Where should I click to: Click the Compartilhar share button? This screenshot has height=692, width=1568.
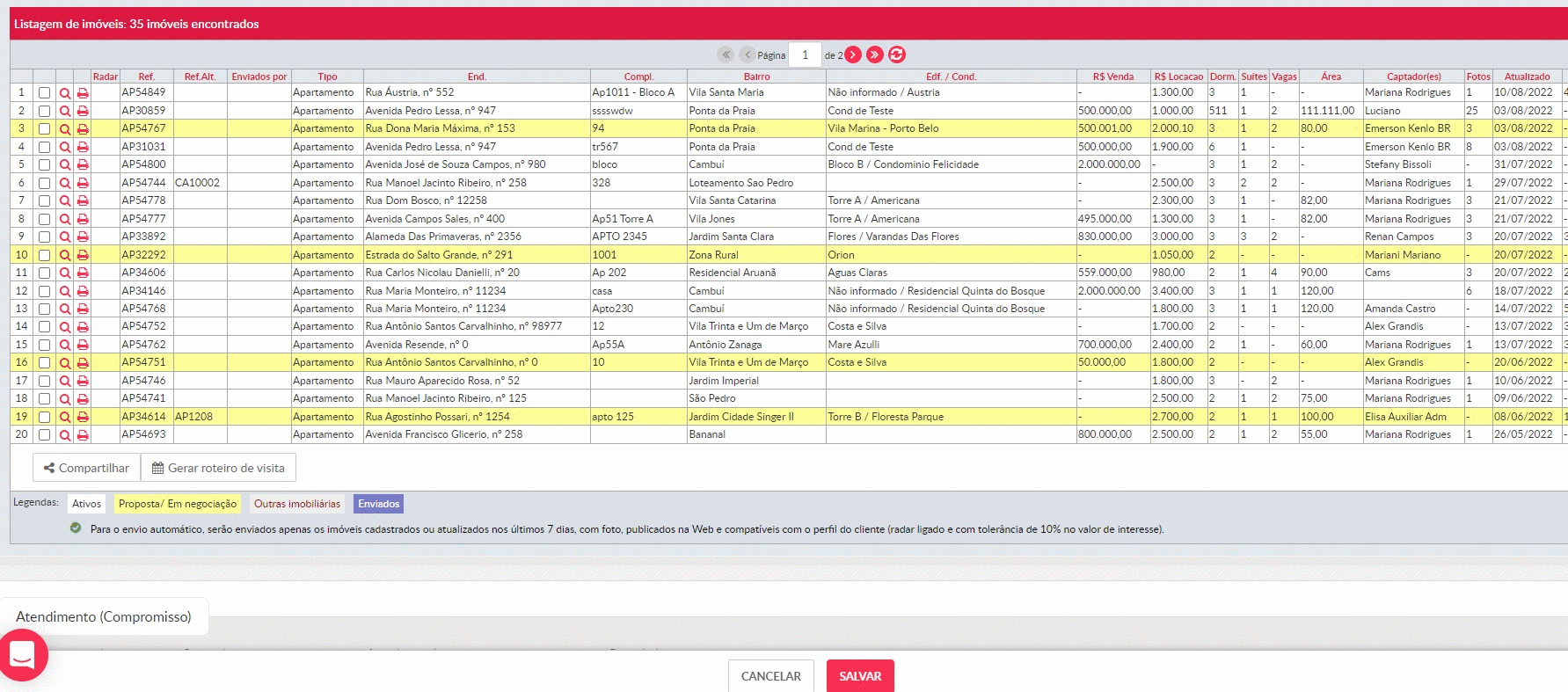coord(86,468)
